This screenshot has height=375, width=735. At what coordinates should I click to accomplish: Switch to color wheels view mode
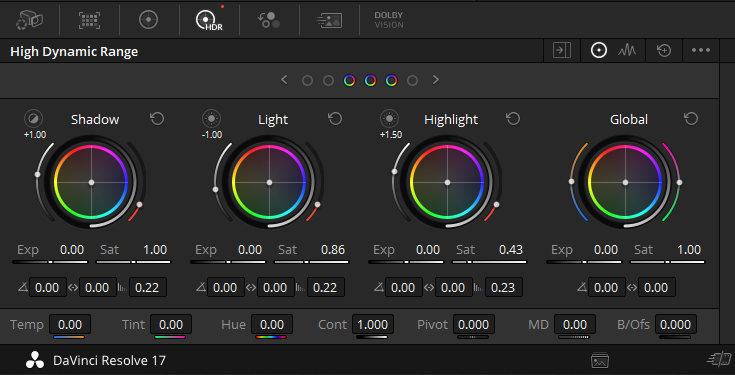point(599,50)
